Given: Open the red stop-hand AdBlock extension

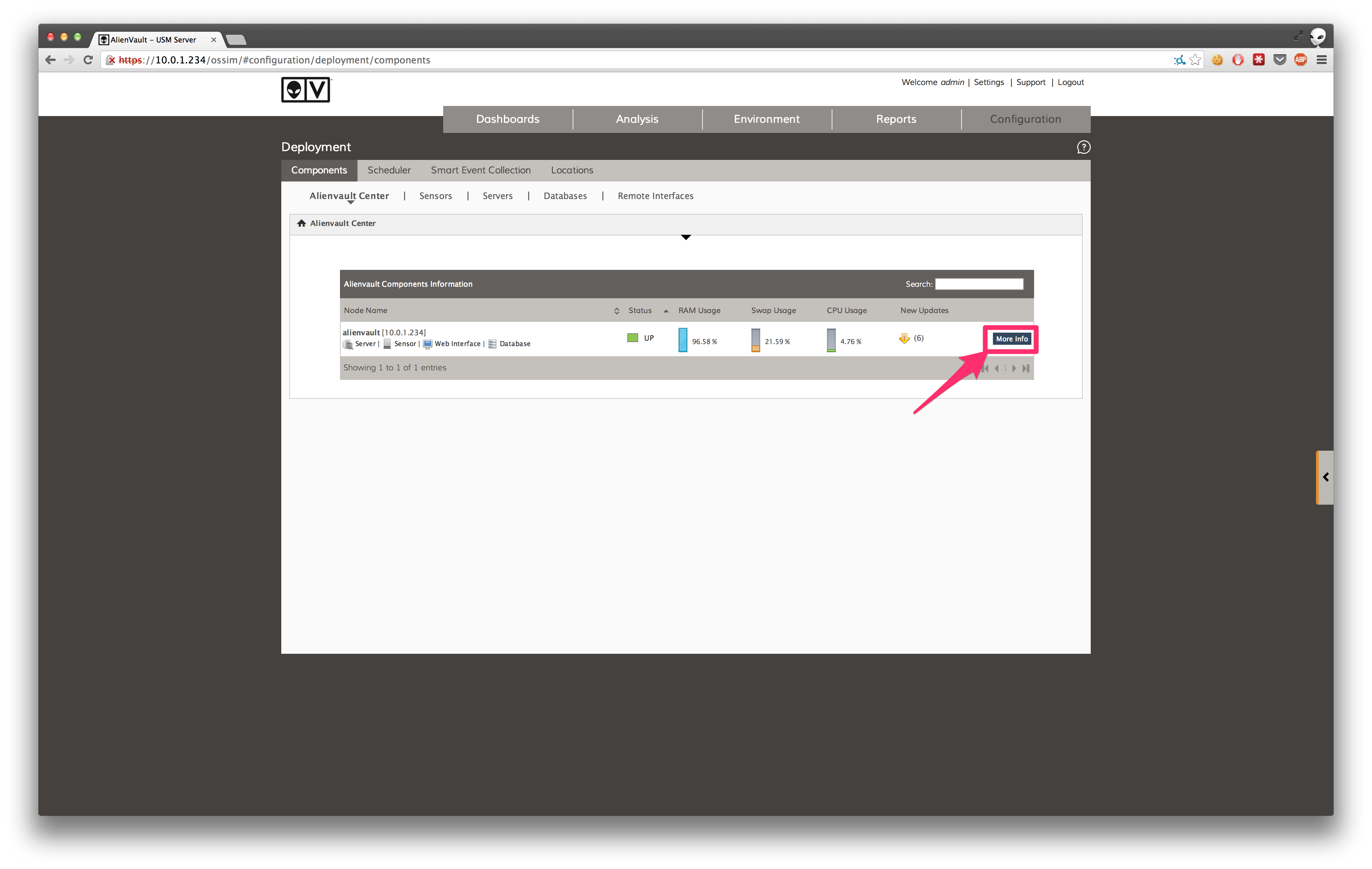Looking at the screenshot, I should (x=1238, y=60).
